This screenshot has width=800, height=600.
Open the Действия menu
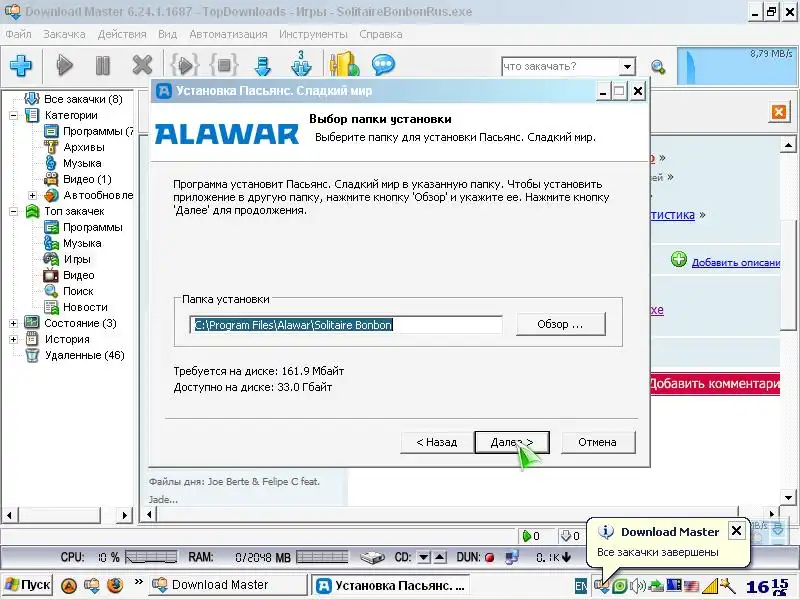pos(122,34)
